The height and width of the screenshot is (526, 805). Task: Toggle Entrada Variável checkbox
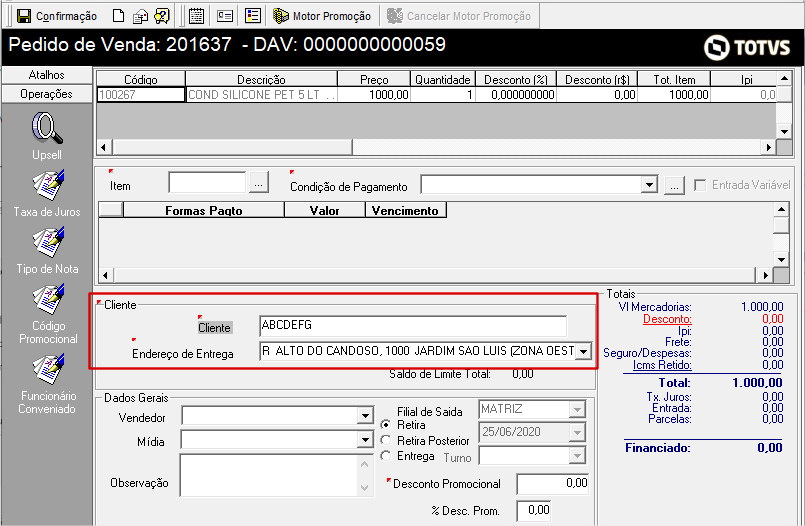[x=700, y=185]
